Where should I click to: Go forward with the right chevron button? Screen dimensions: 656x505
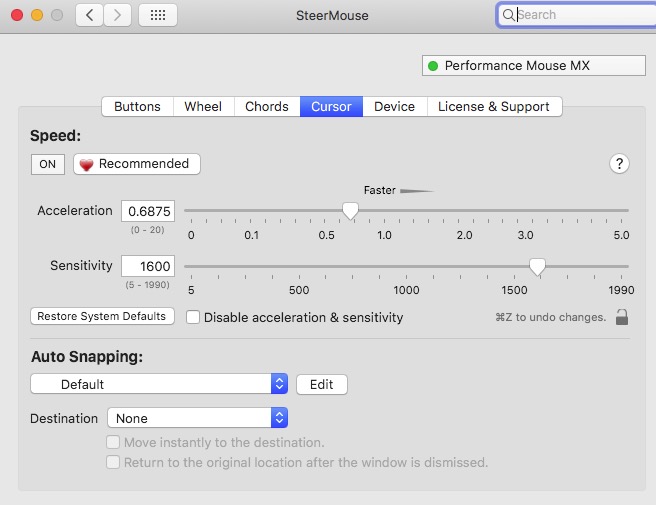pos(118,15)
